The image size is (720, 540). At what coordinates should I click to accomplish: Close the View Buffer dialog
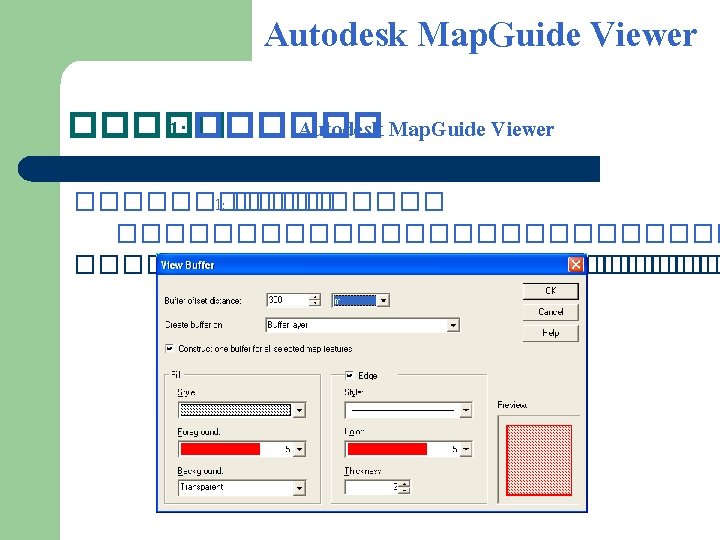575,265
